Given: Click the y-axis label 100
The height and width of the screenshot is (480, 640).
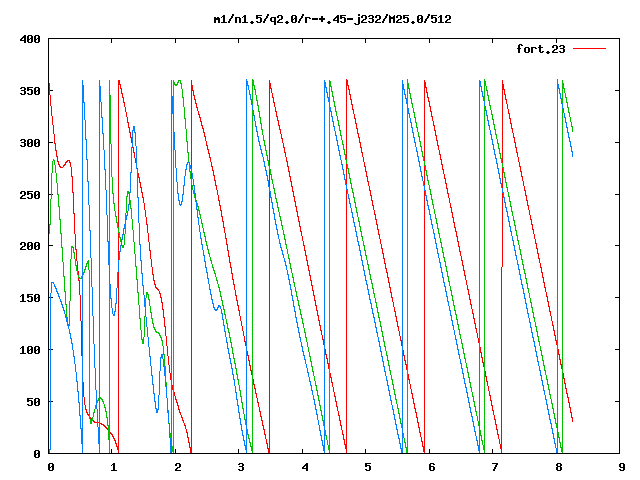Looking at the screenshot, I should tap(30, 350).
